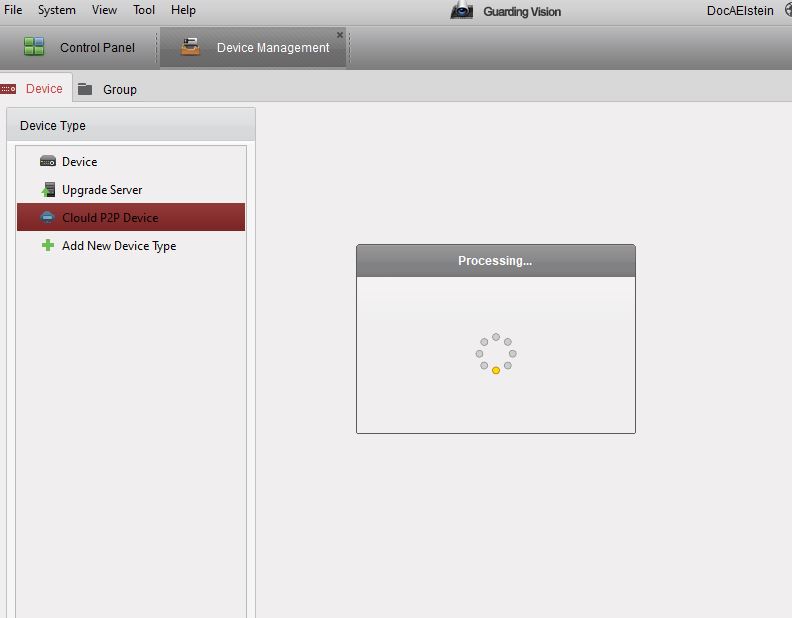Viewport: 792px width, 618px height.
Task: Click the Upgrade Server icon
Action: [48, 190]
